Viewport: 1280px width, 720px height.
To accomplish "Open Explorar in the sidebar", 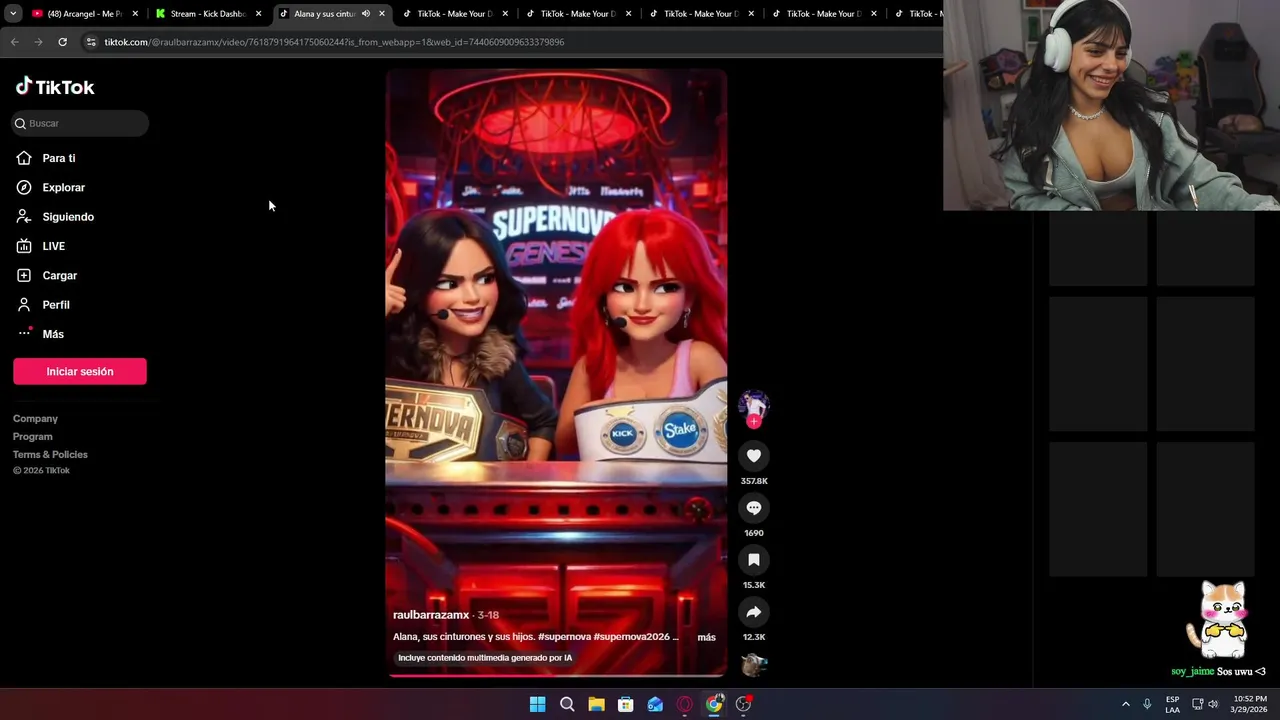I will click(63, 187).
